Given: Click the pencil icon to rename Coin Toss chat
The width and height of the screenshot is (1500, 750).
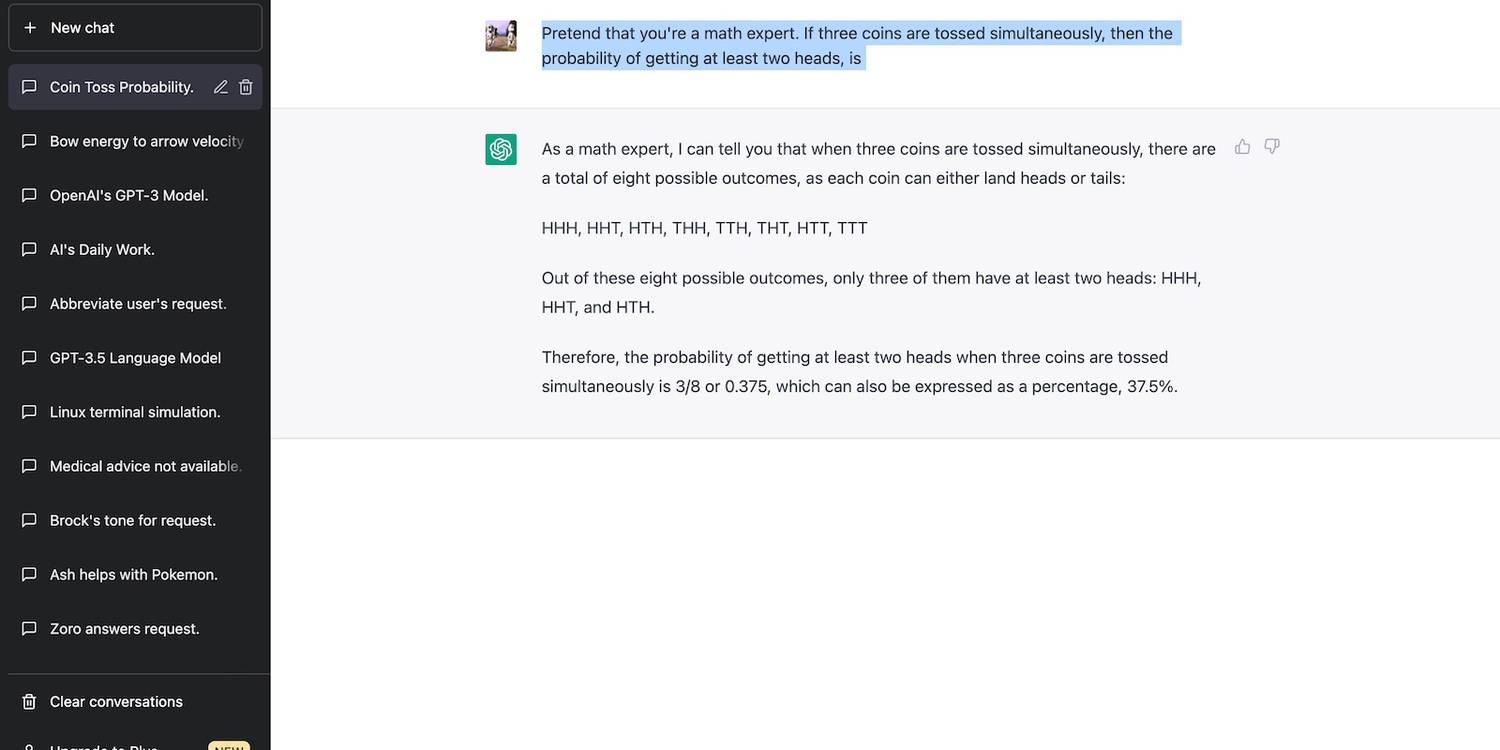Looking at the screenshot, I should pos(221,87).
